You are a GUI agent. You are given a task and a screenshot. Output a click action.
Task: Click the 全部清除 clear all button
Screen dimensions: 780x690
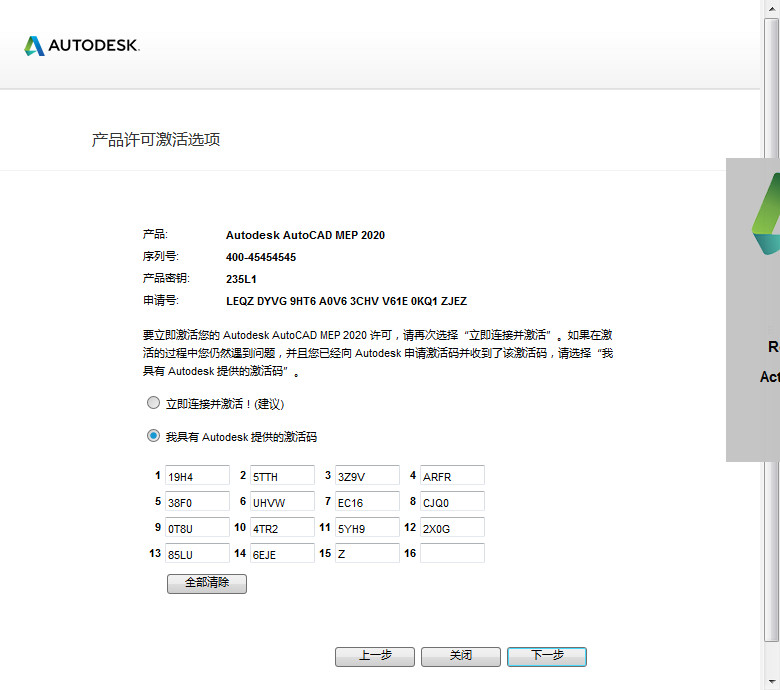tap(207, 584)
